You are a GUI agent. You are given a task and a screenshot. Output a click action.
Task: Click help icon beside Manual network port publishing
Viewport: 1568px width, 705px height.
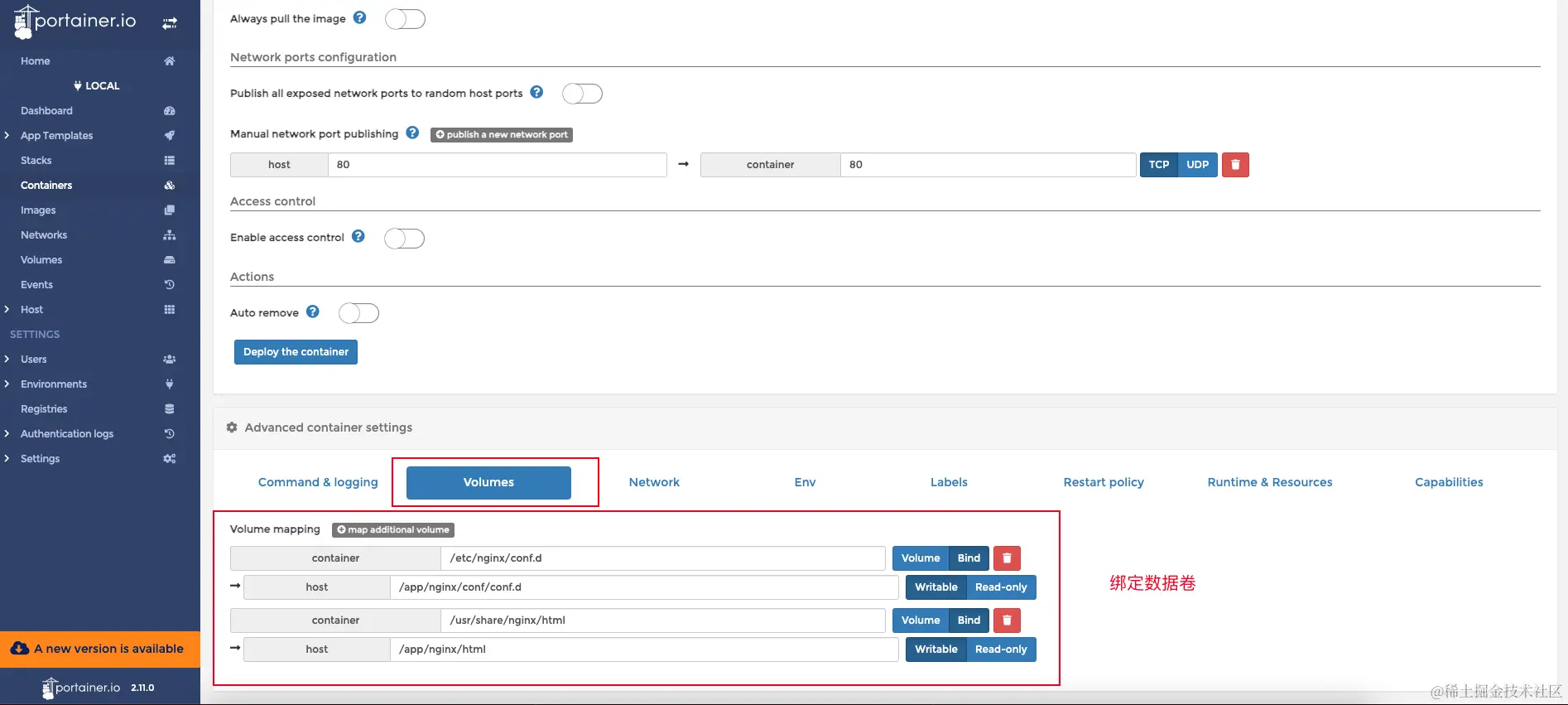point(413,133)
